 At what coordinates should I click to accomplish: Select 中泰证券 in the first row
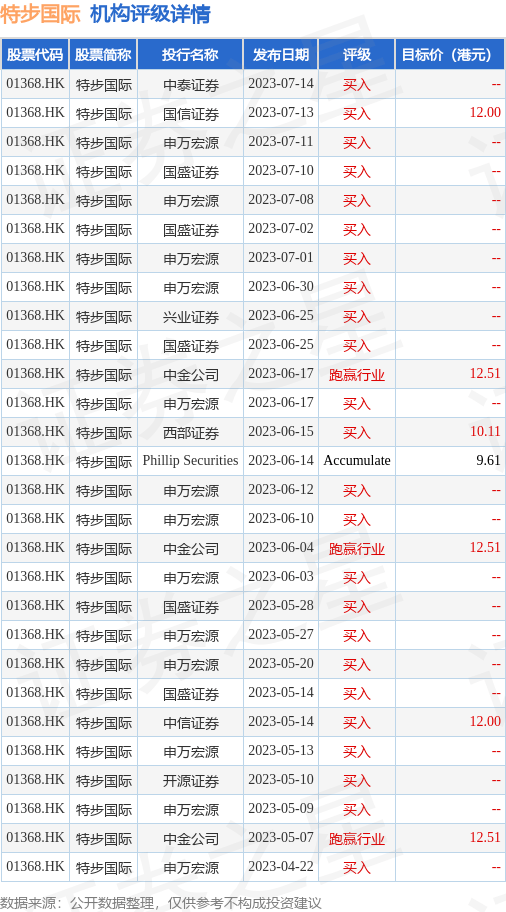click(191, 85)
